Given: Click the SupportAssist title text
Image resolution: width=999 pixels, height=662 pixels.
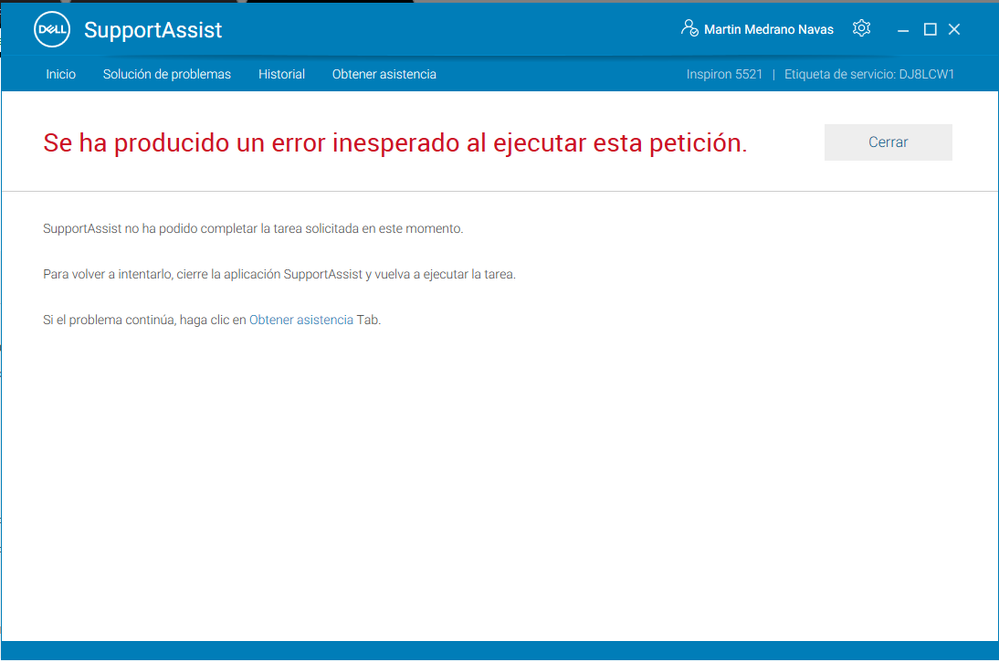Looking at the screenshot, I should point(153,30).
